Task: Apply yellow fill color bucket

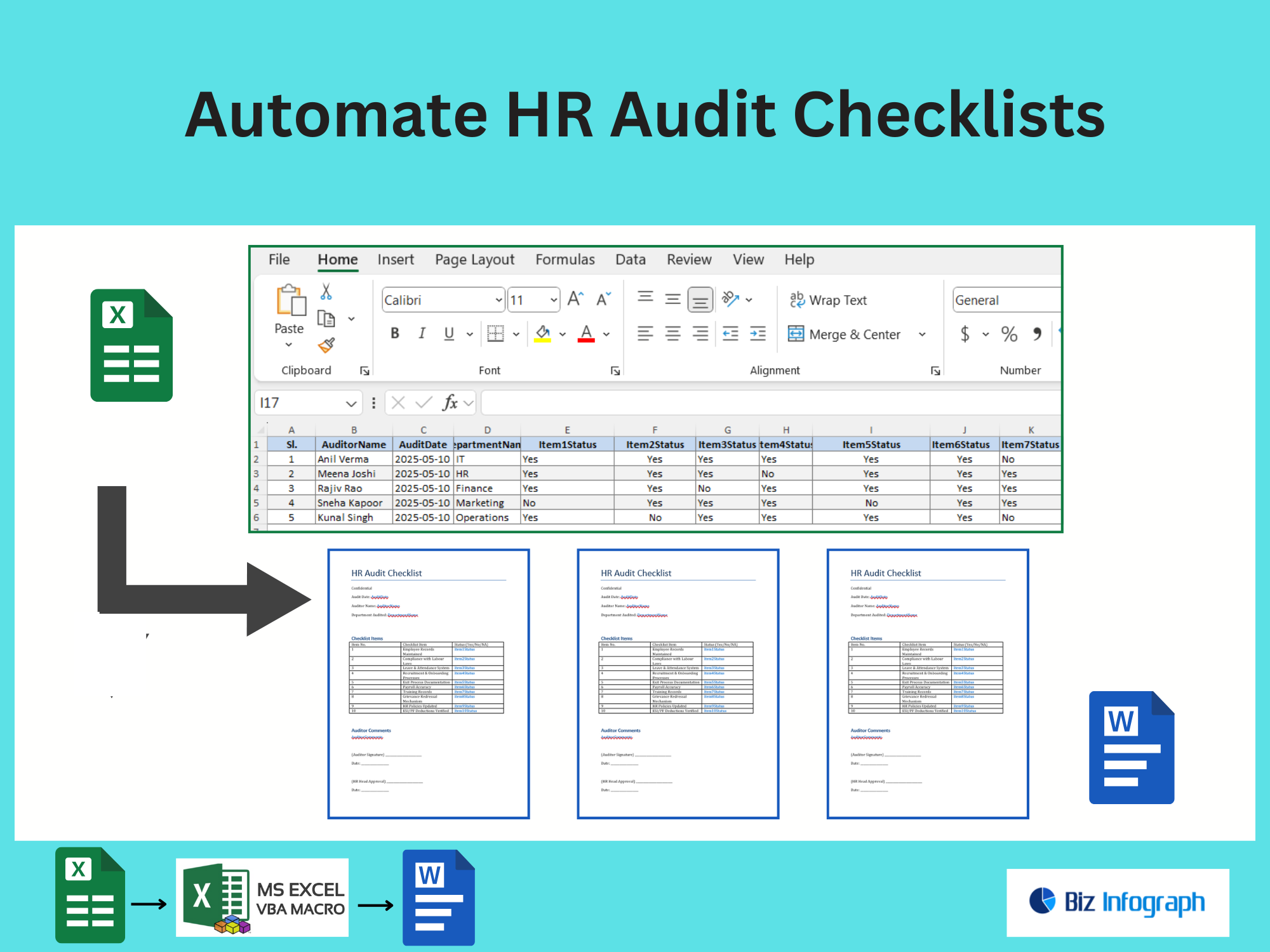Action: [x=543, y=333]
